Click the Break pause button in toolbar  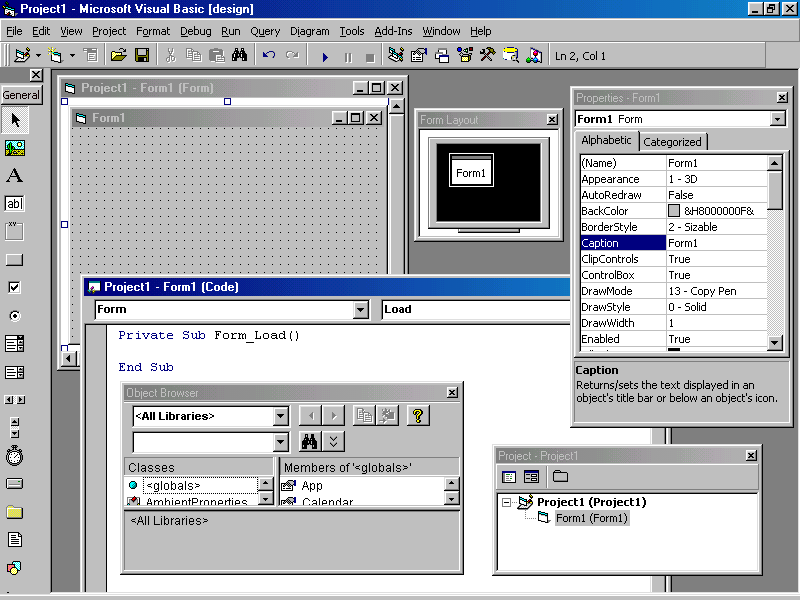click(x=348, y=57)
